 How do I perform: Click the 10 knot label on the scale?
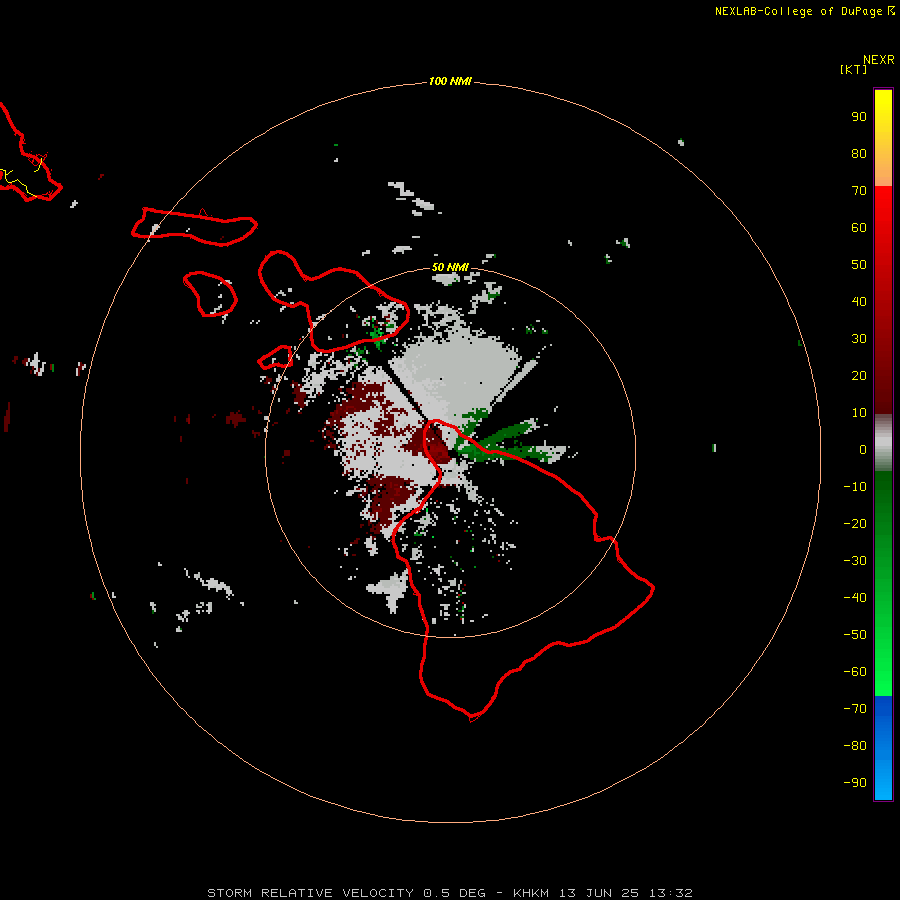coord(859,413)
